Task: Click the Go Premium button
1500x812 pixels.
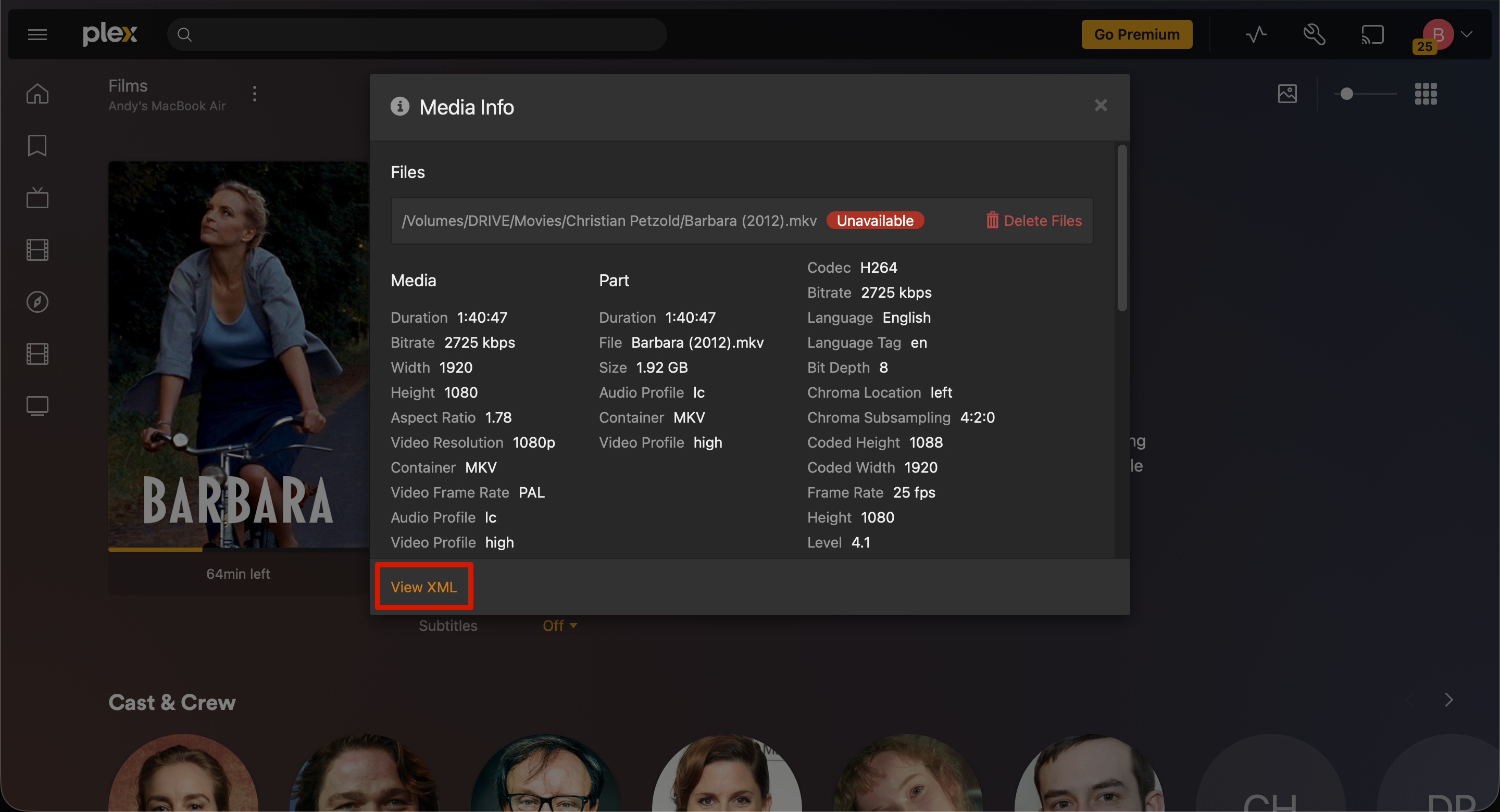Action: click(x=1136, y=34)
